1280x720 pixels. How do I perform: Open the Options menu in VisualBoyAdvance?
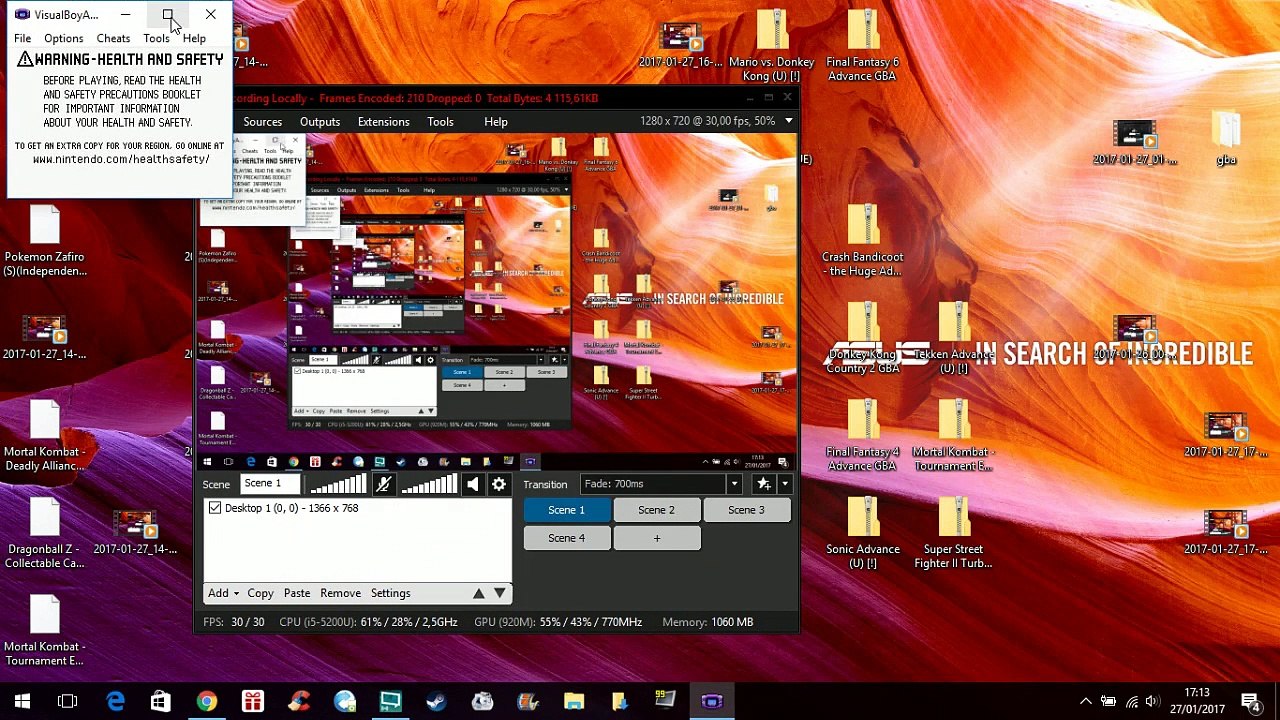[x=63, y=38]
